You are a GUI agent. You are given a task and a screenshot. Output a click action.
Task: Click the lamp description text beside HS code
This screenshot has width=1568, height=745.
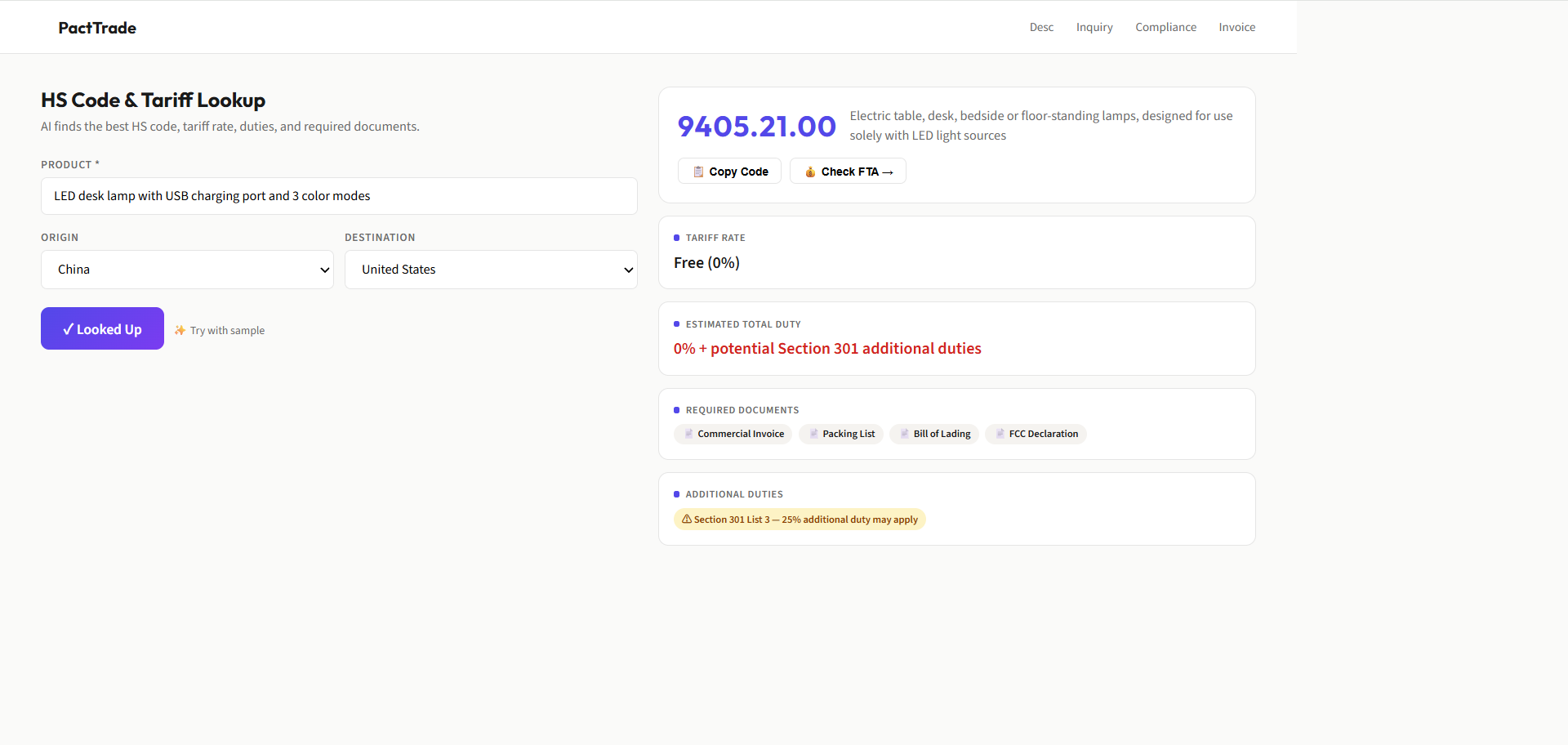click(x=1041, y=126)
